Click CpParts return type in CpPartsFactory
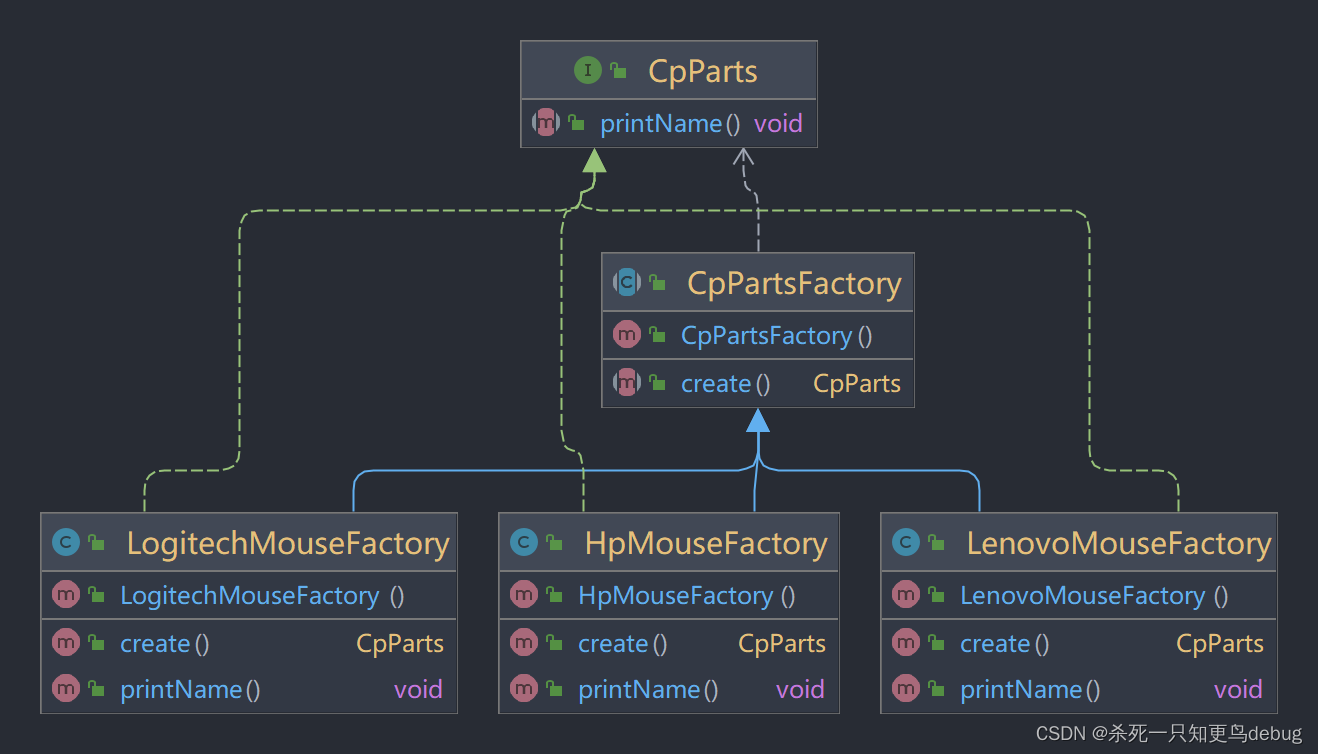1318x754 pixels. tap(857, 384)
